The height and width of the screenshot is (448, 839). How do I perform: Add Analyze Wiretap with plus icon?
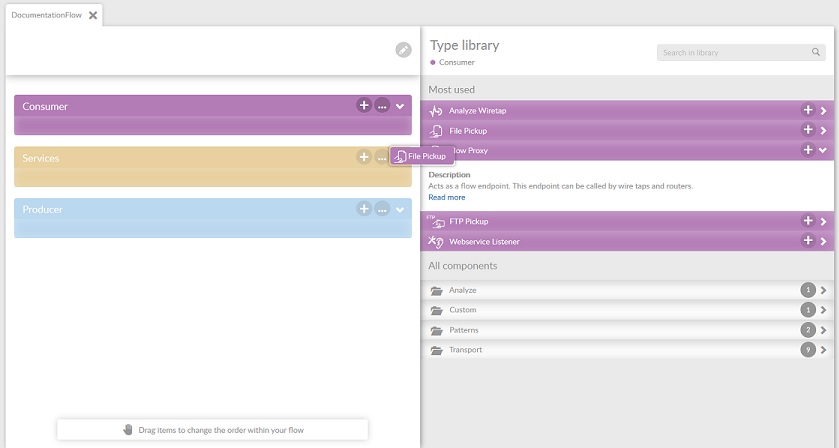[x=807, y=110]
